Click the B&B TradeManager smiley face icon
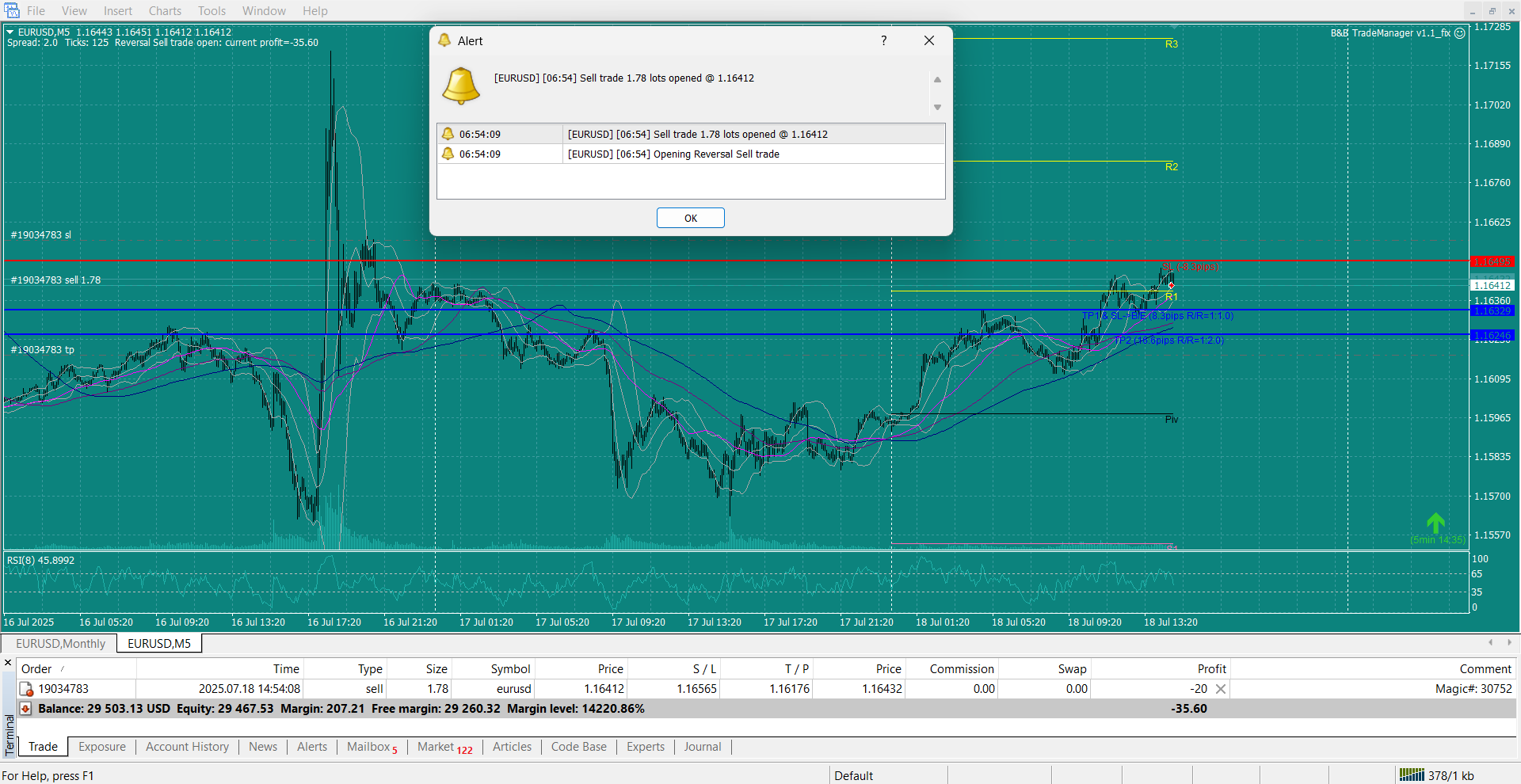 1460,33
